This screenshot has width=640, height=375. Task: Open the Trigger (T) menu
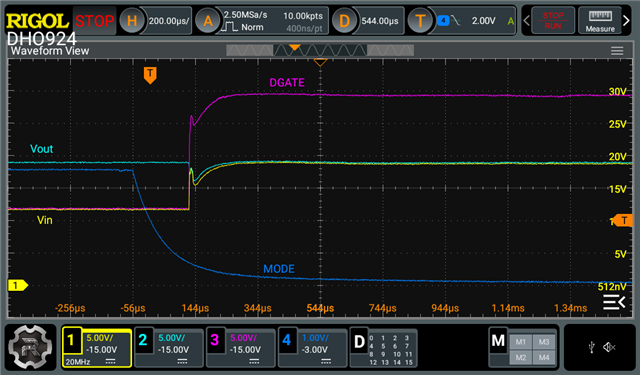[420, 20]
